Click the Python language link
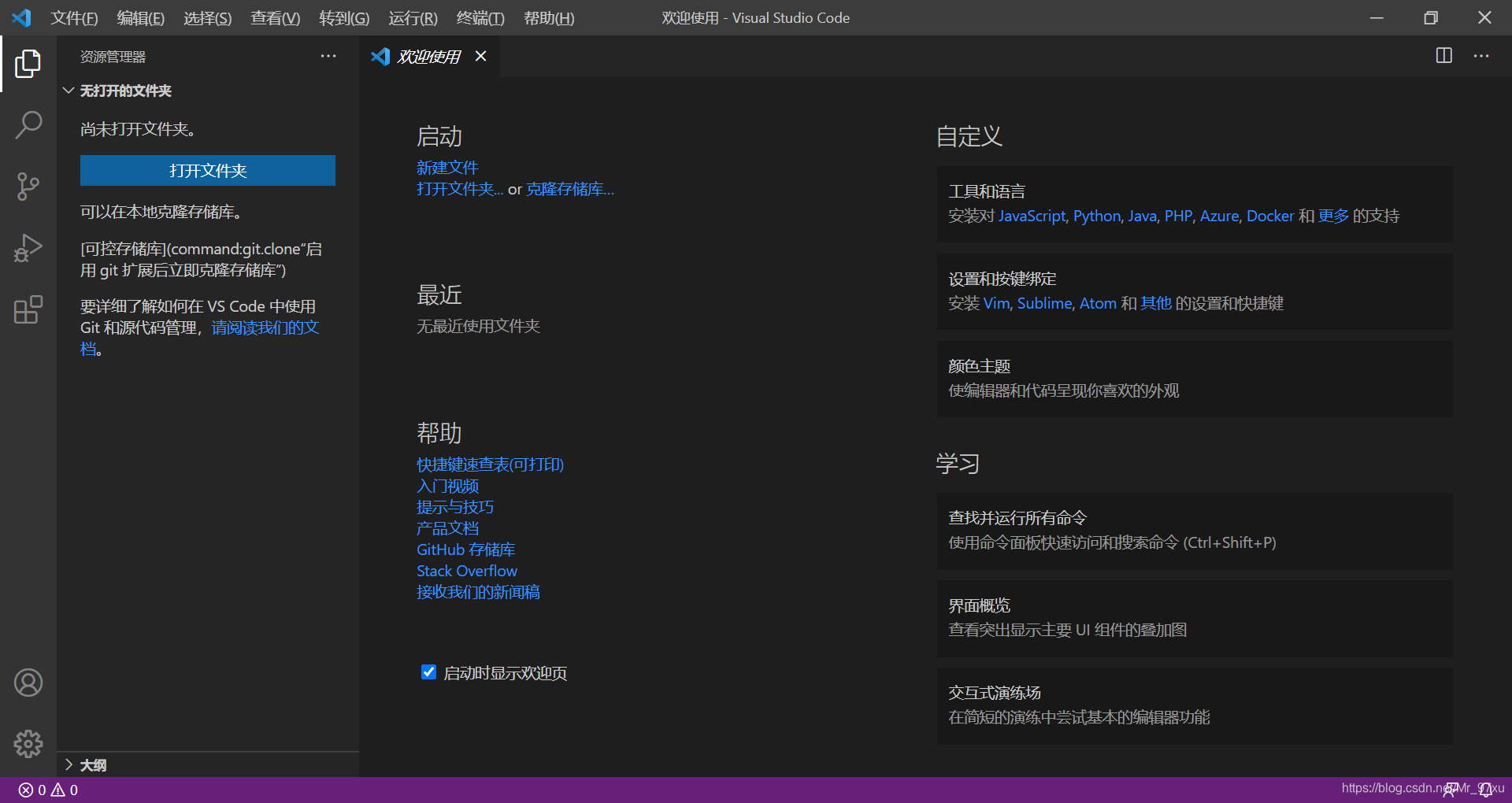Image resolution: width=1512 pixels, height=803 pixels. pyautogui.click(x=1097, y=216)
